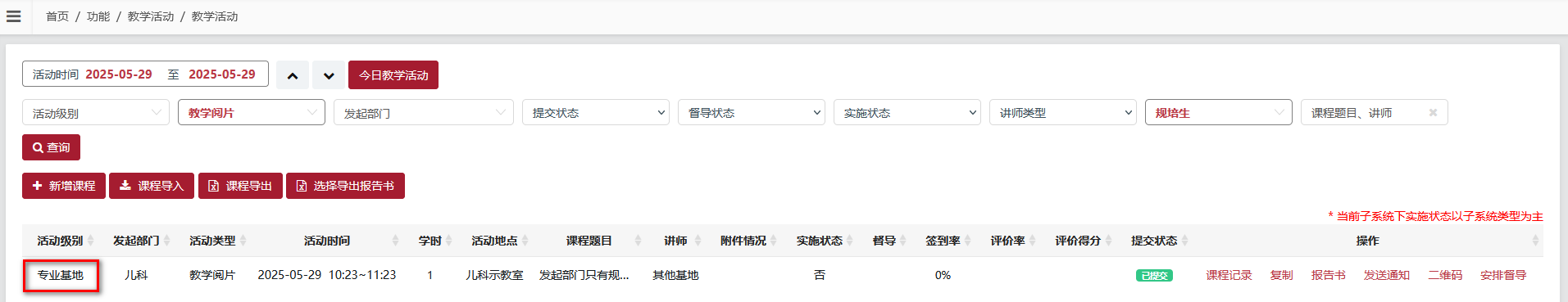
Task: Open the 提交状态 filter dropdown
Action: (x=596, y=113)
